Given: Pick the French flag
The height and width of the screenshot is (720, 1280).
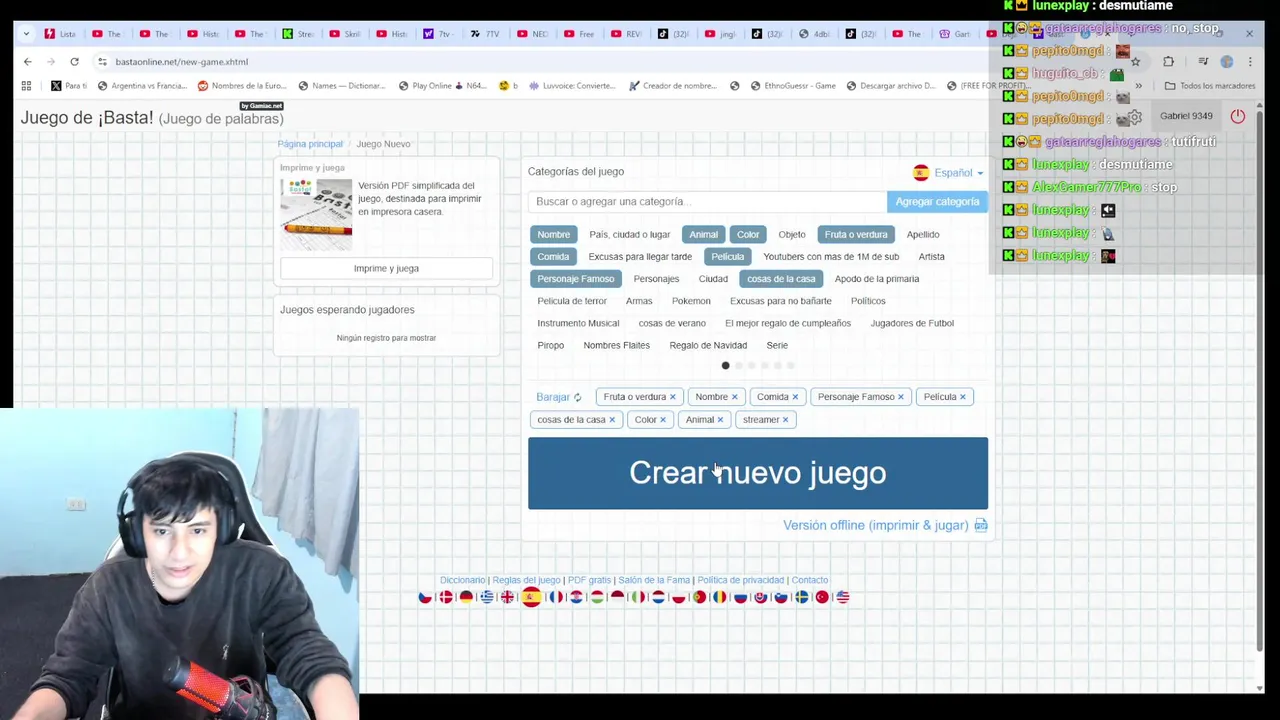Looking at the screenshot, I should coord(556,597).
